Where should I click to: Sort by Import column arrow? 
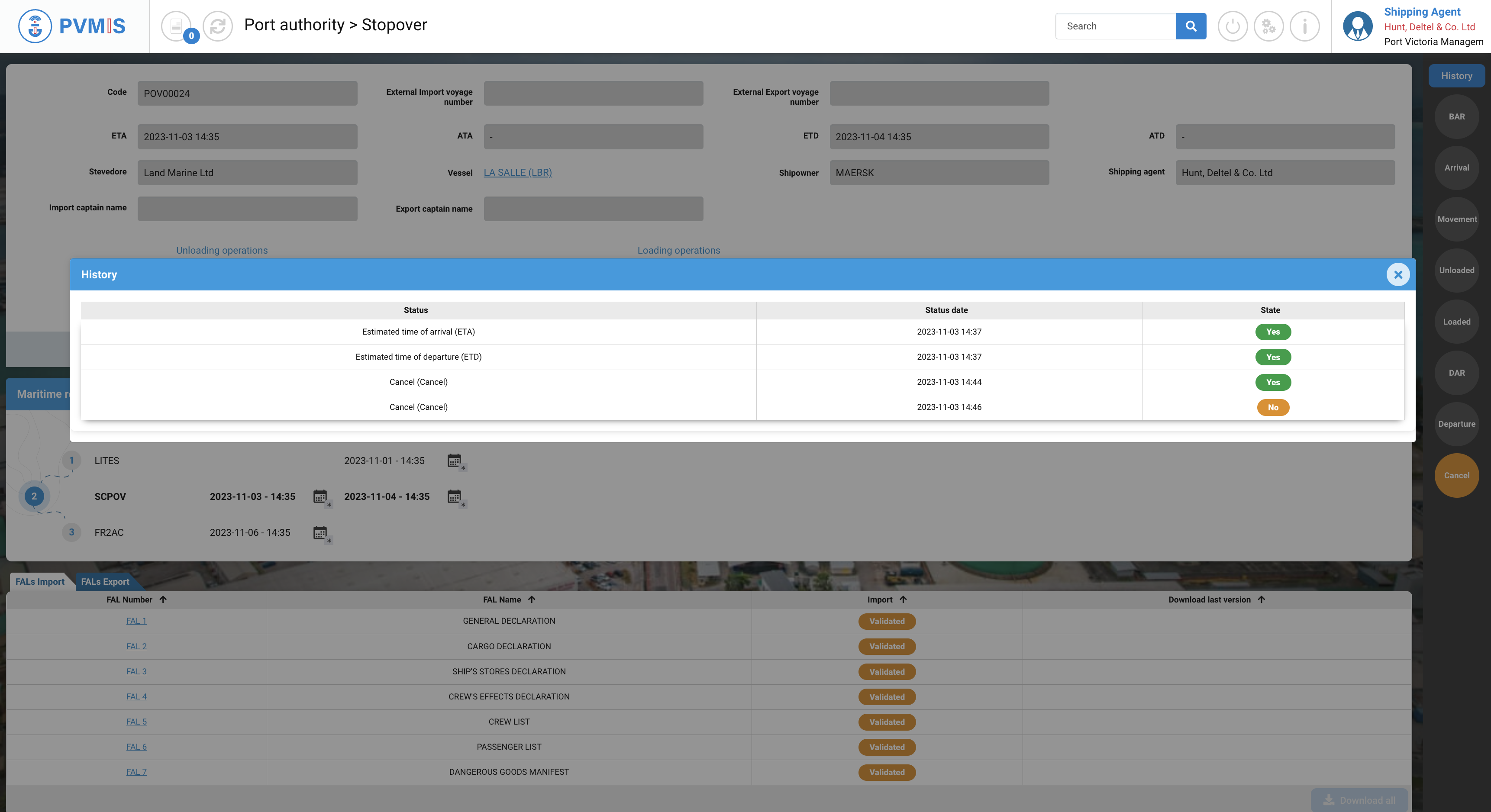(x=903, y=599)
